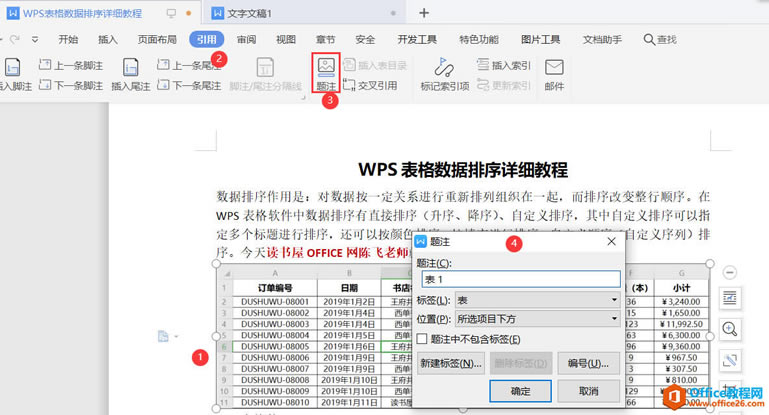Toggle 题注中不包含标签 checkbox

[x=422, y=339]
